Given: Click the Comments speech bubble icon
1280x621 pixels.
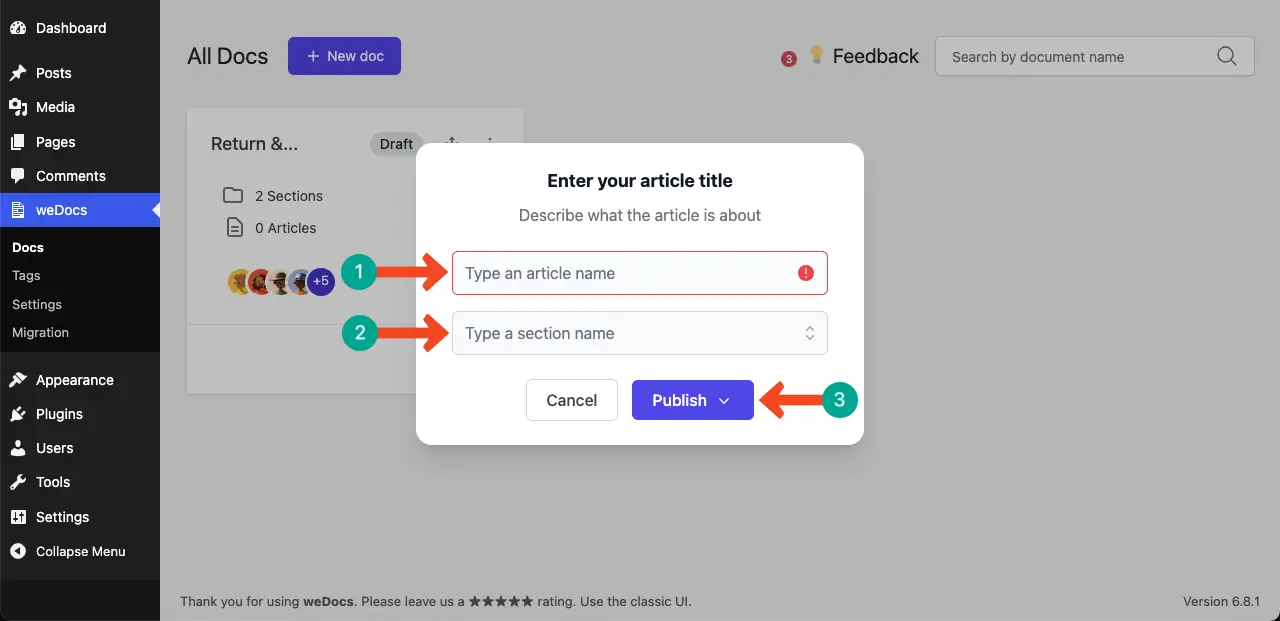Looking at the screenshot, I should pos(18,176).
